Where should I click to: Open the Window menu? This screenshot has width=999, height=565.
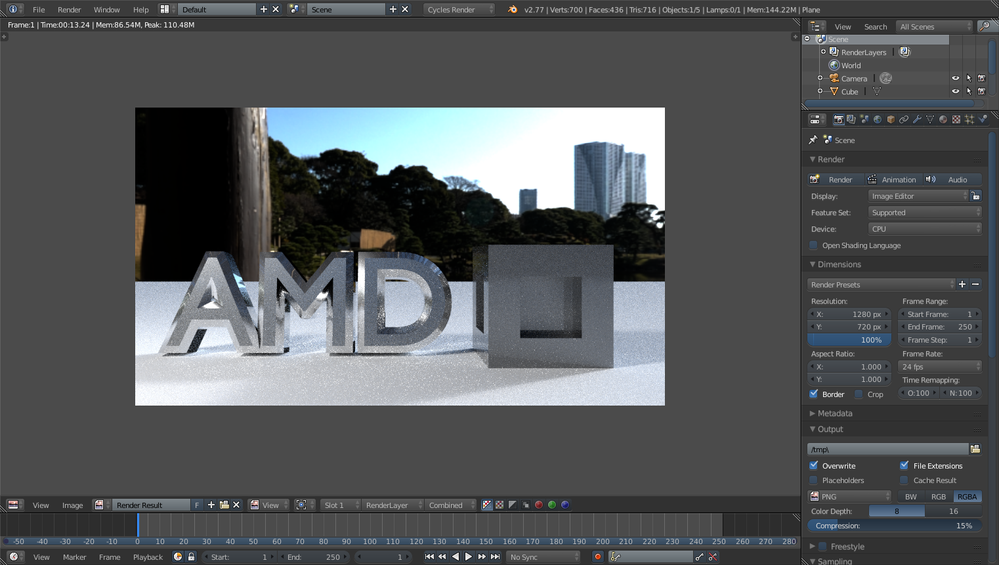(x=106, y=10)
